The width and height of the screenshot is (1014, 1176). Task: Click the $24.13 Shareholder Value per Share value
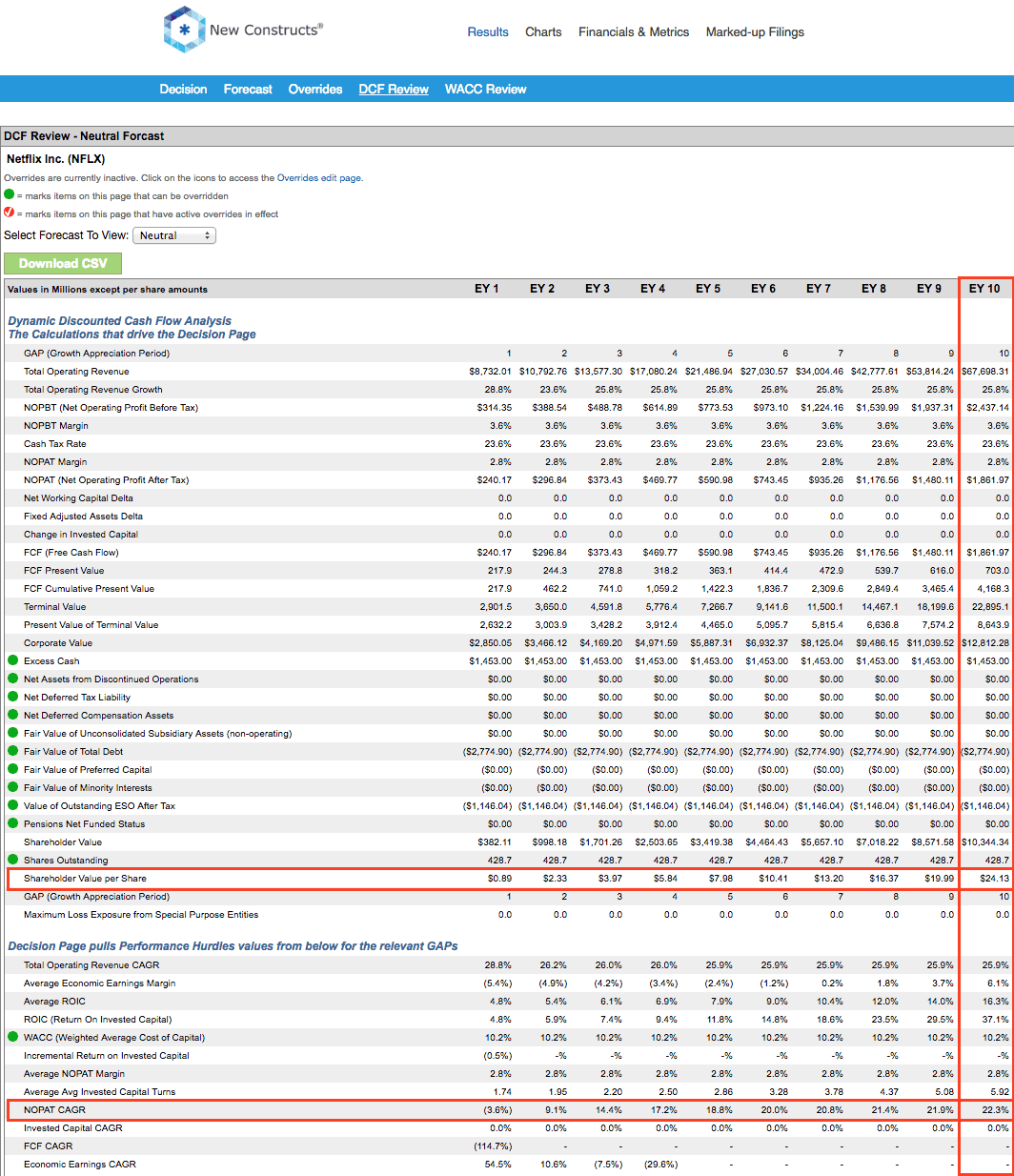993,878
